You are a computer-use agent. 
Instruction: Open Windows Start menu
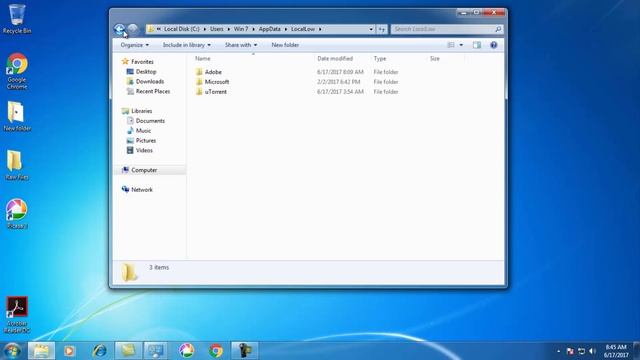pyautogui.click(x=12, y=351)
